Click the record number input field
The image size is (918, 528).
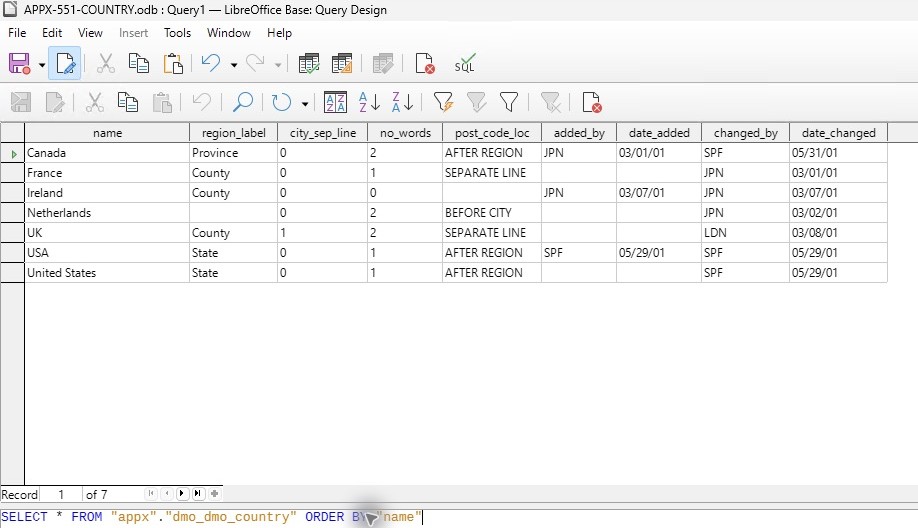60,495
